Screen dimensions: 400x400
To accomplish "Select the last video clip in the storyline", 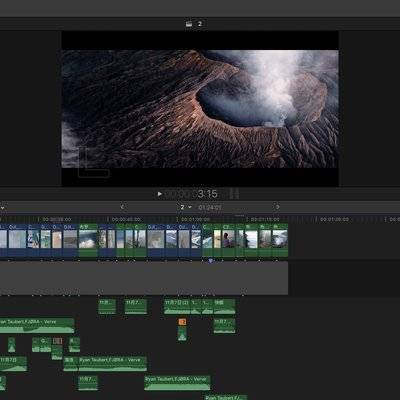I will pos(280,240).
